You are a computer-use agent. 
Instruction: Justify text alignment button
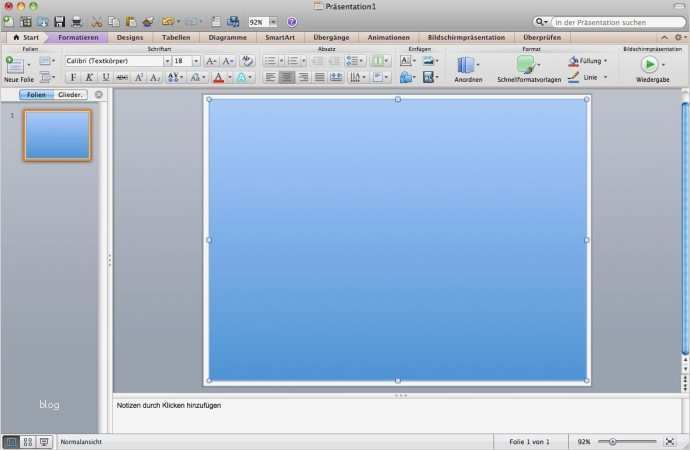319,77
